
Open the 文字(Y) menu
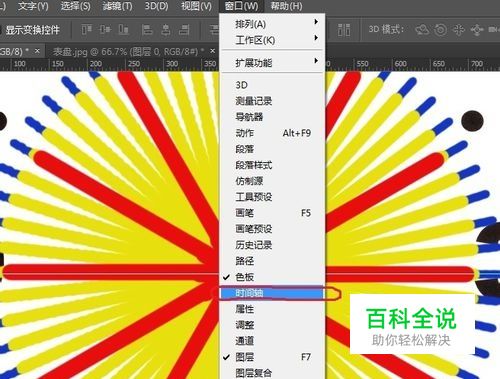[33, 6]
